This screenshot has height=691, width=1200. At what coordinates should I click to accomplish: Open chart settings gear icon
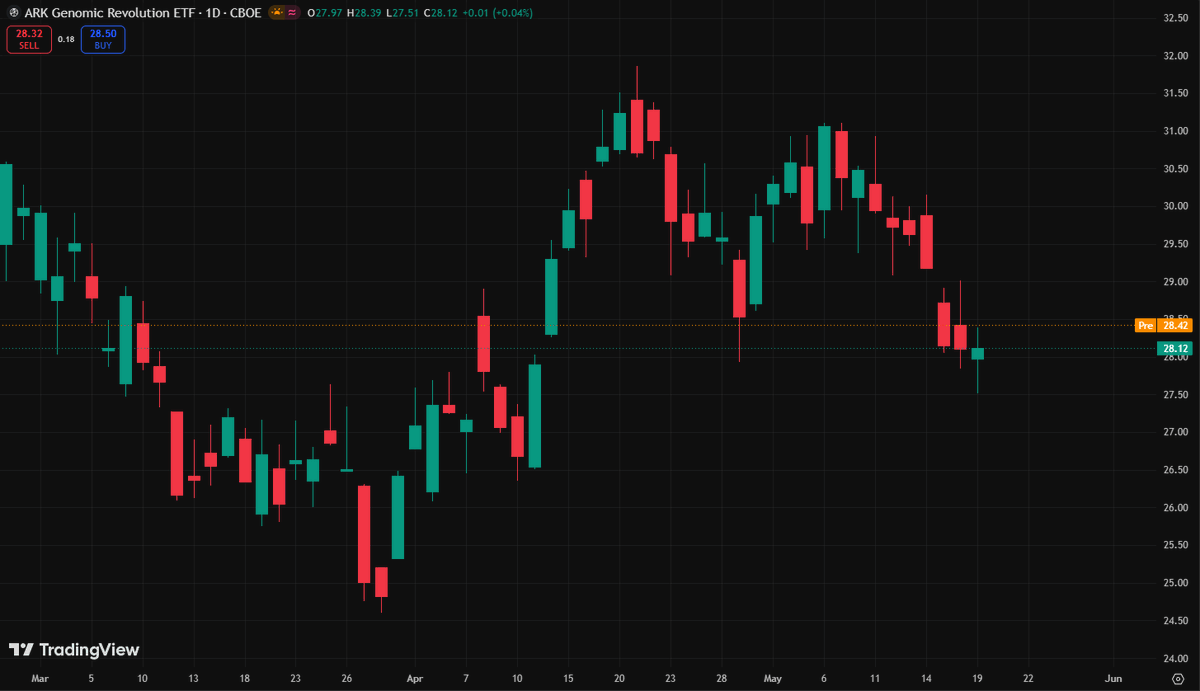(1176, 677)
